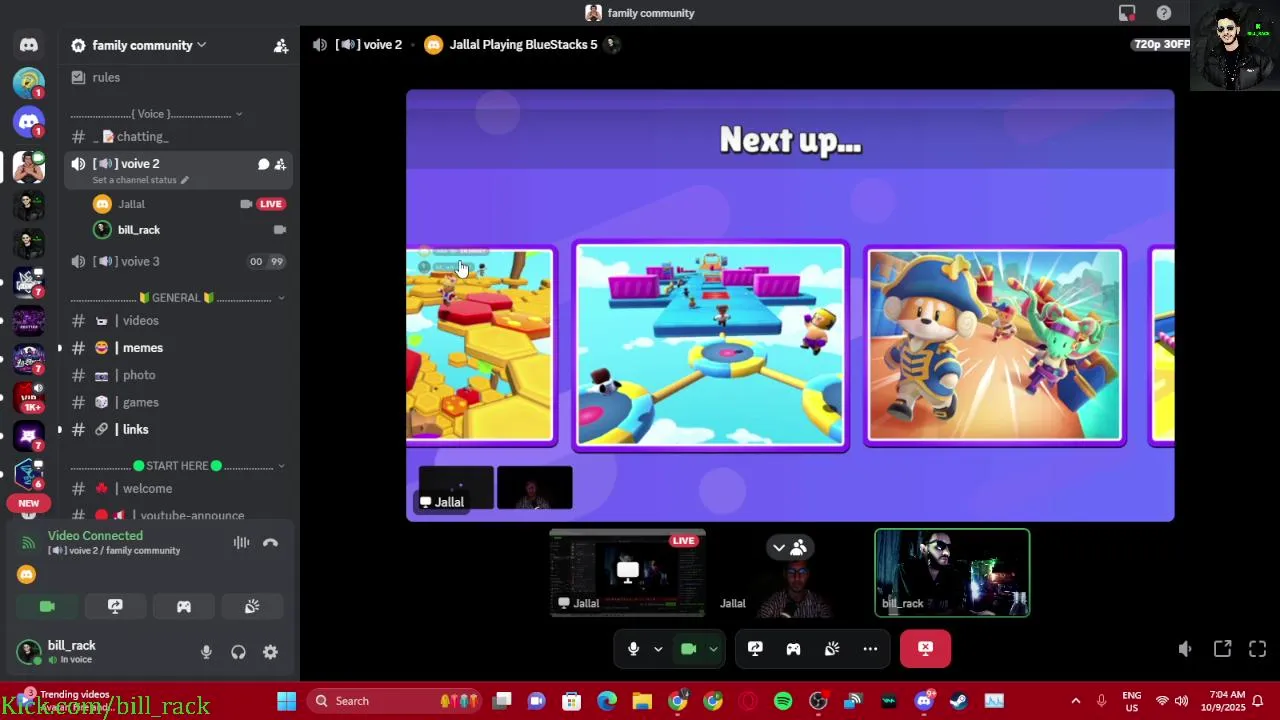1280x720 pixels.
Task: Select Jallal's camera video tile
Action: tap(790, 573)
